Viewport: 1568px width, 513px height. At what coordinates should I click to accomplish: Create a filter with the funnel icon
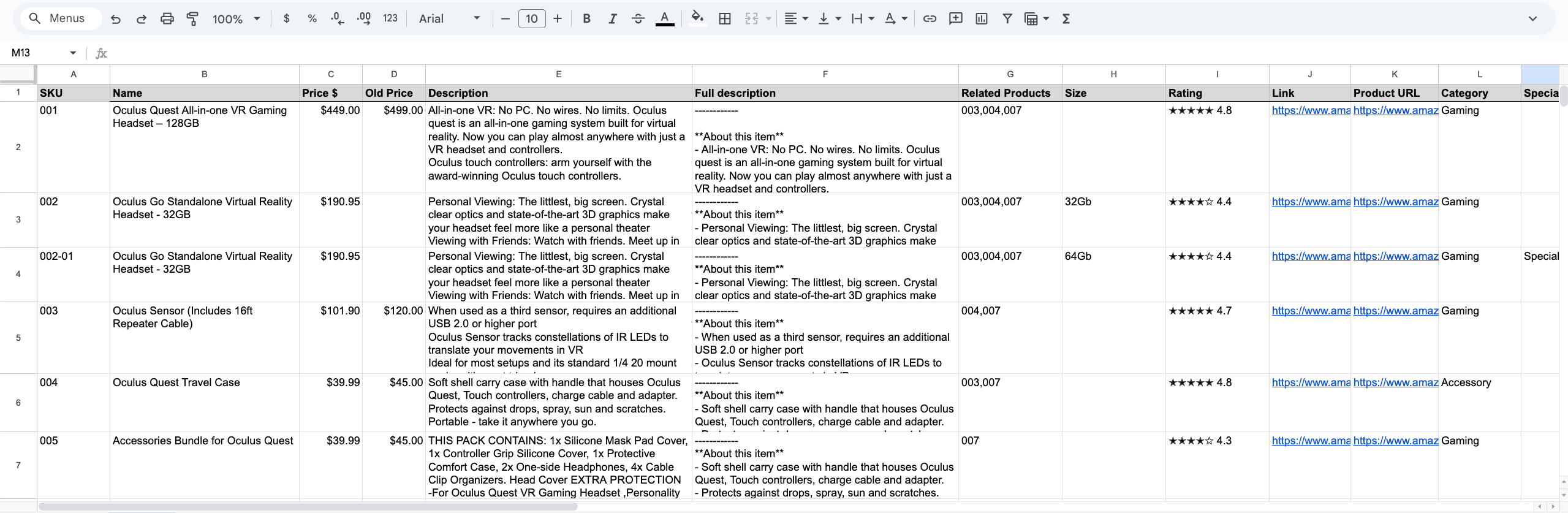pyautogui.click(x=1007, y=19)
